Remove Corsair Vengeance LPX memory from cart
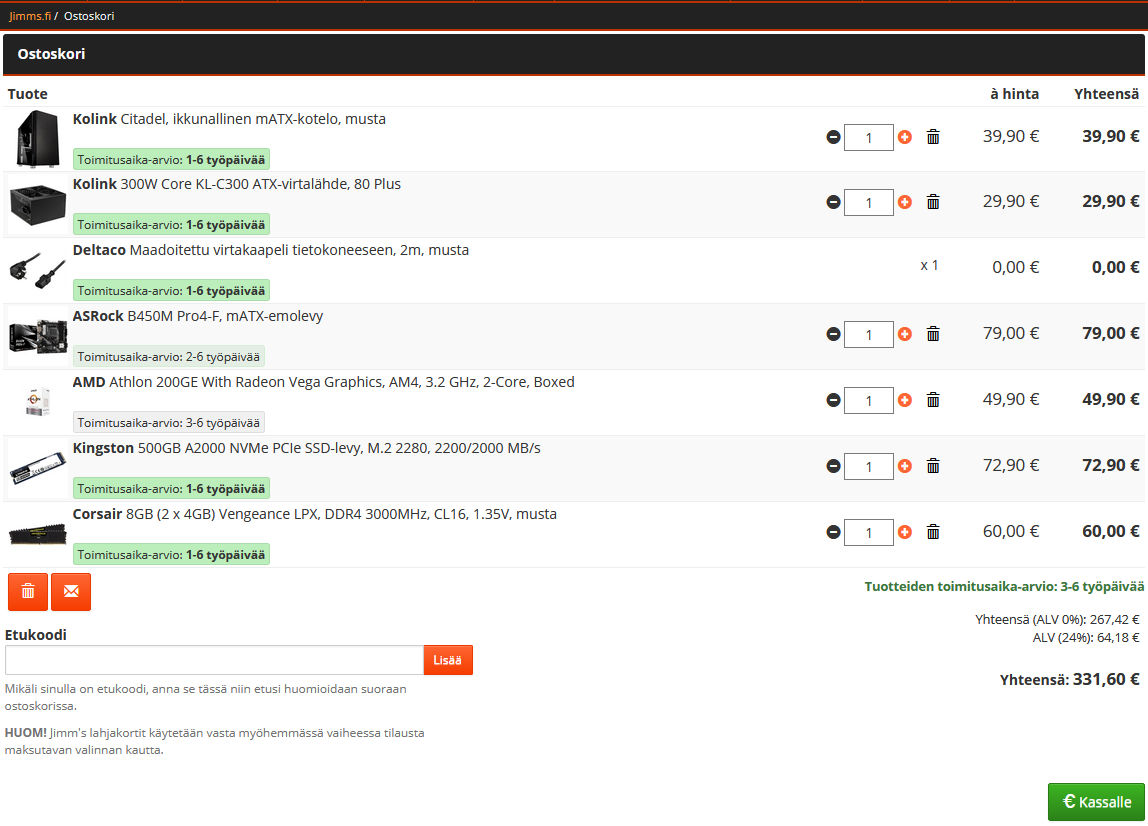The height and width of the screenshot is (826, 1148). pos(933,532)
